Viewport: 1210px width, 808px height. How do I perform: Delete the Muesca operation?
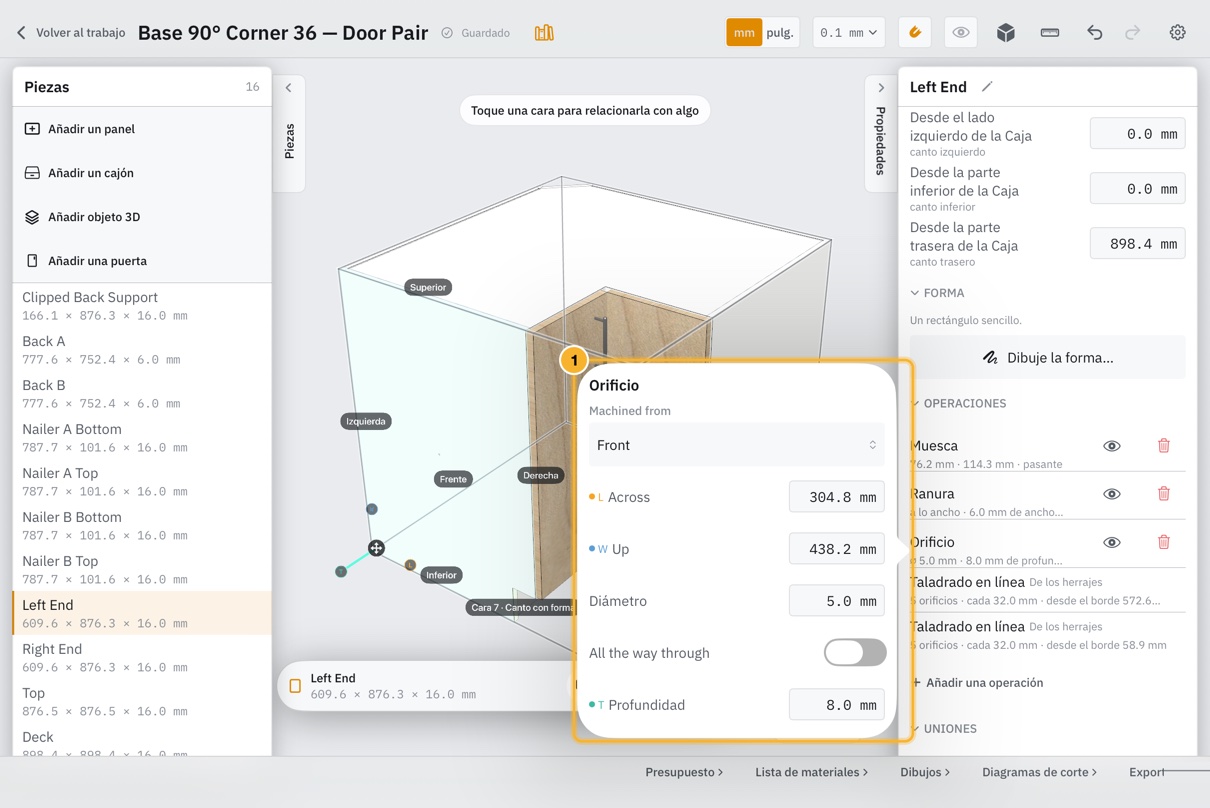[x=1164, y=446]
